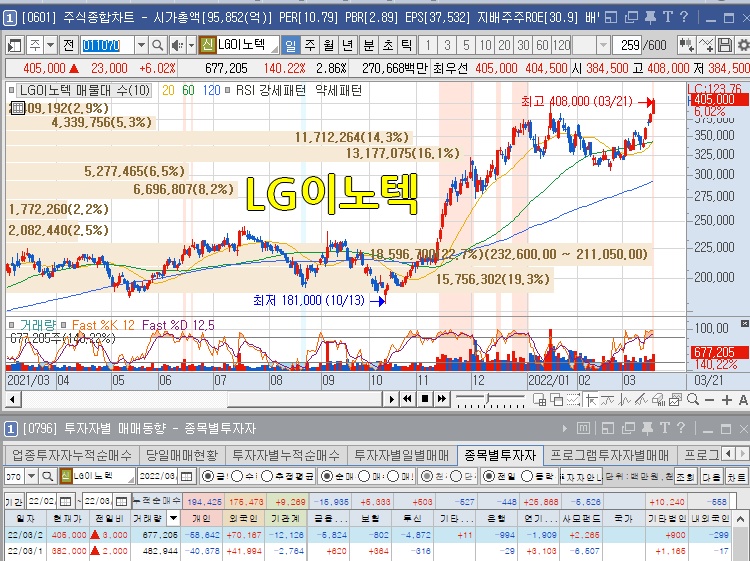The image size is (750, 561).
Task: Select the 등락 radio button
Action: [527, 476]
